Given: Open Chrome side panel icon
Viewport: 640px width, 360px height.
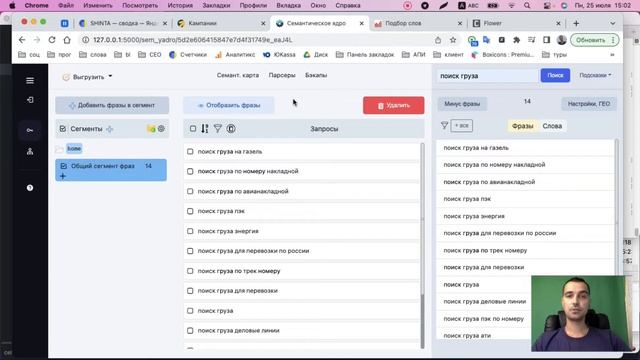Looking at the screenshot, I should 546,40.
